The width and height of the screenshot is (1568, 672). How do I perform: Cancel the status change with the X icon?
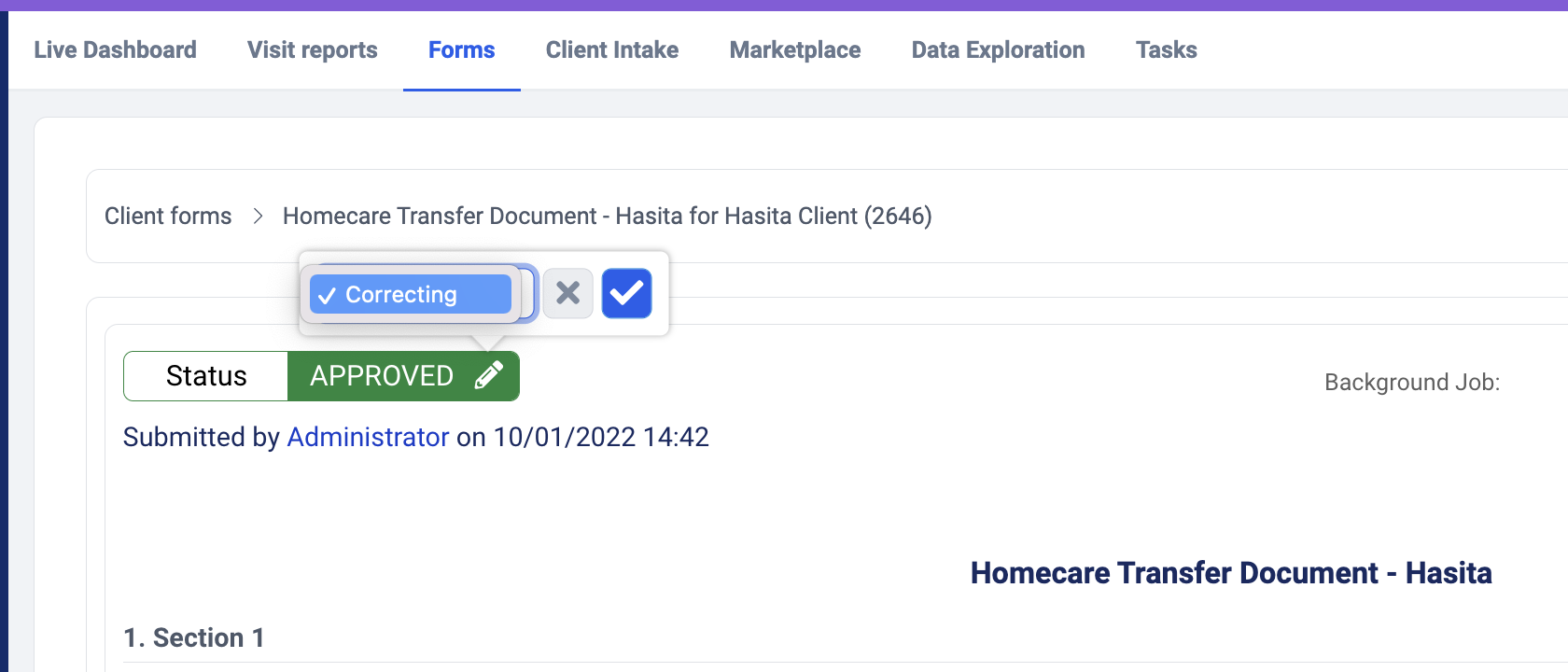click(567, 294)
